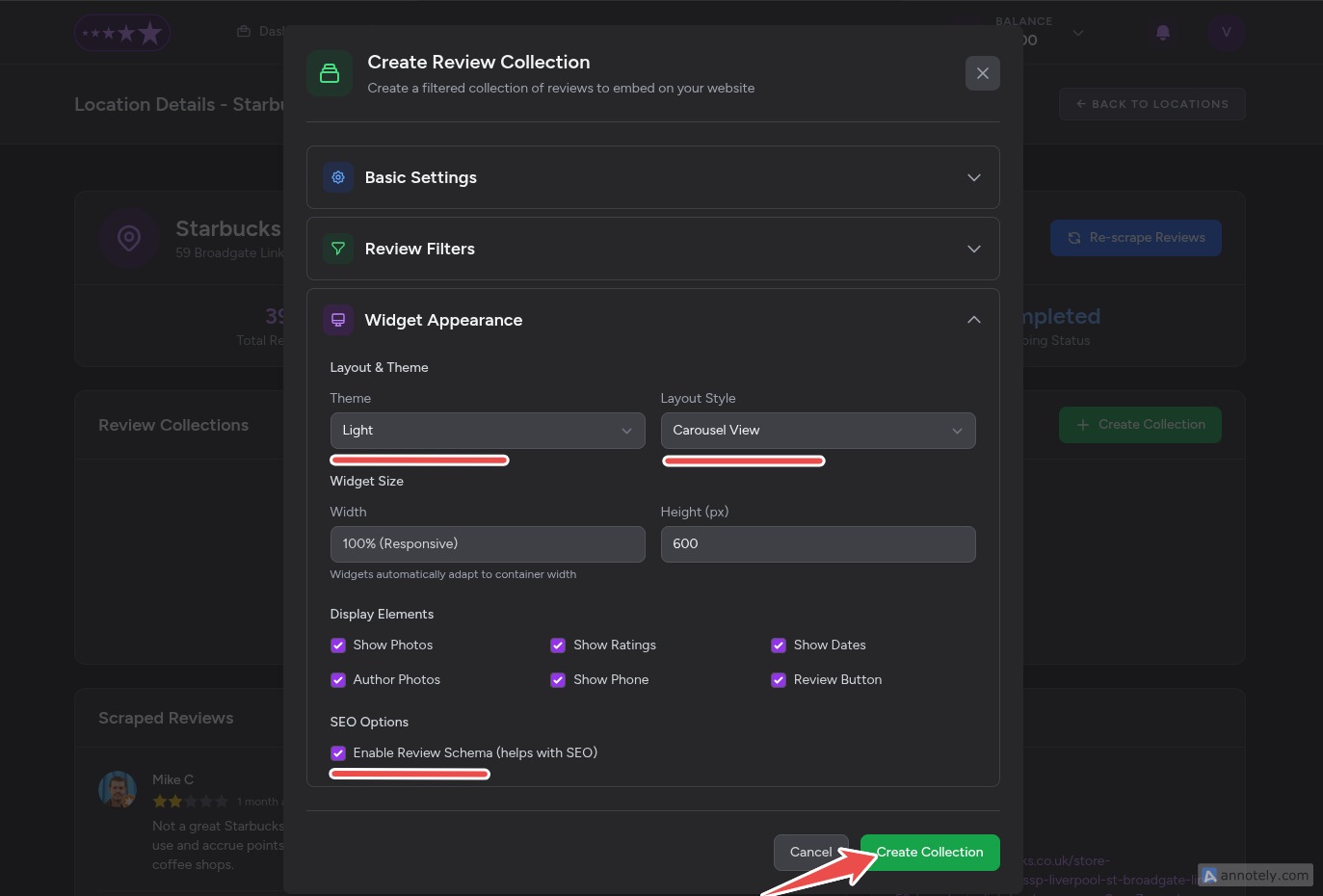Screen dimensions: 1323x896
Task: Click the Re-scrape Reviews button
Action: pos(1136,238)
